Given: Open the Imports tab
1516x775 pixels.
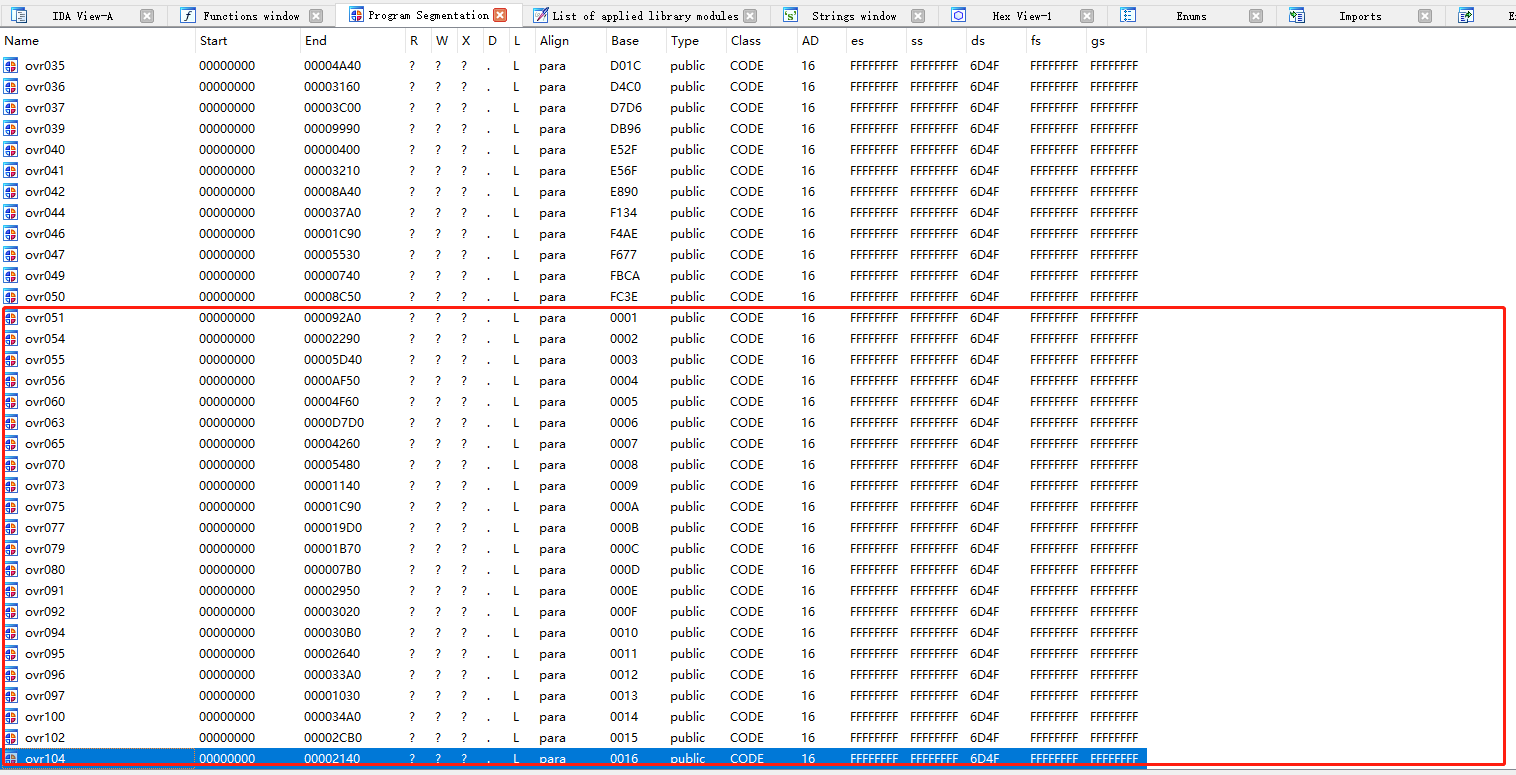Looking at the screenshot, I should point(1360,16).
